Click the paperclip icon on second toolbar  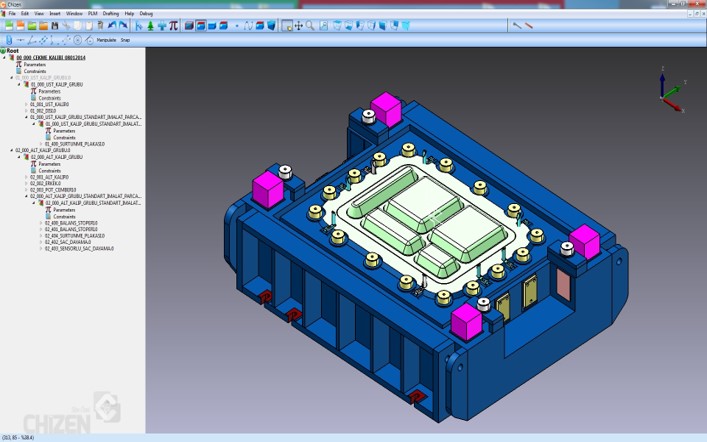click(x=9, y=40)
